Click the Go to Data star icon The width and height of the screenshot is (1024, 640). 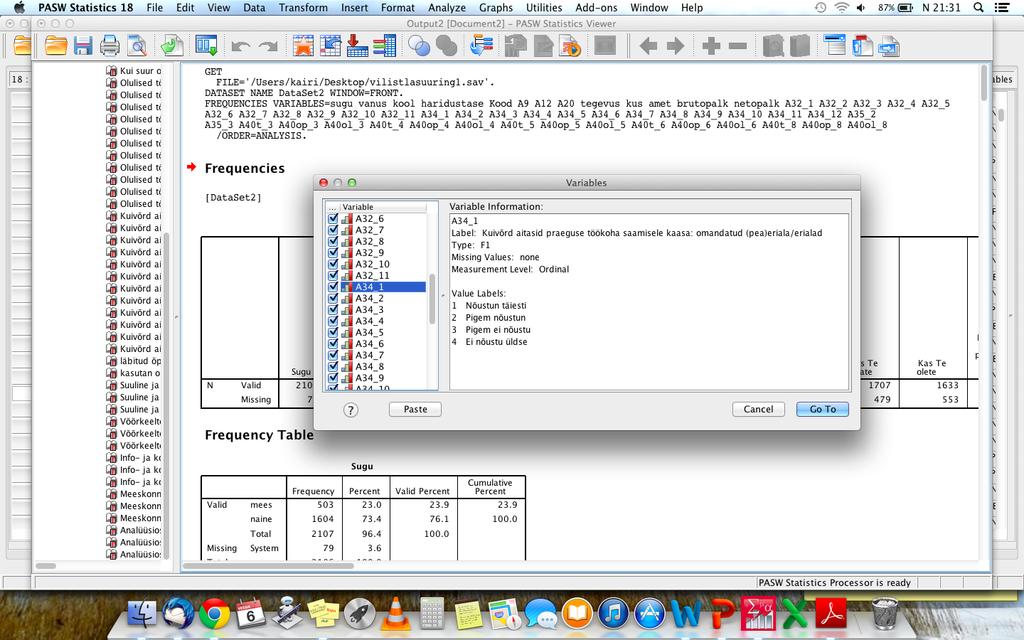303,46
